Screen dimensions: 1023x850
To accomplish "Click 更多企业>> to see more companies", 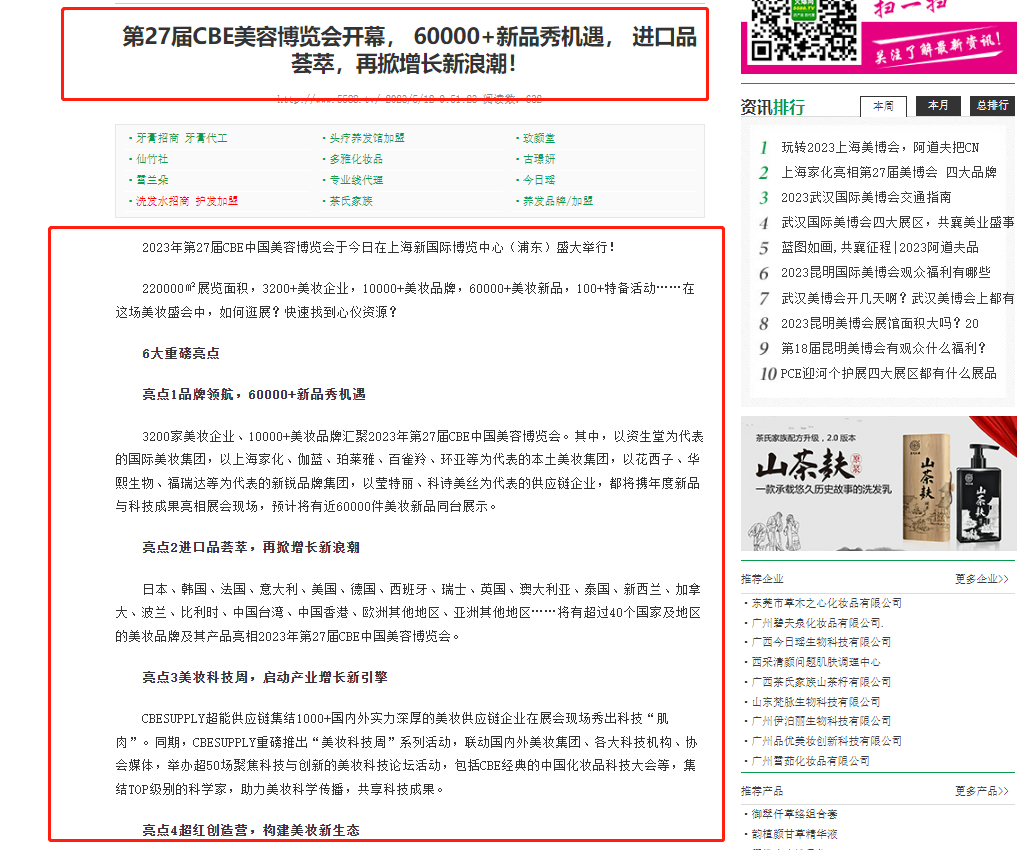I will pyautogui.click(x=980, y=579).
